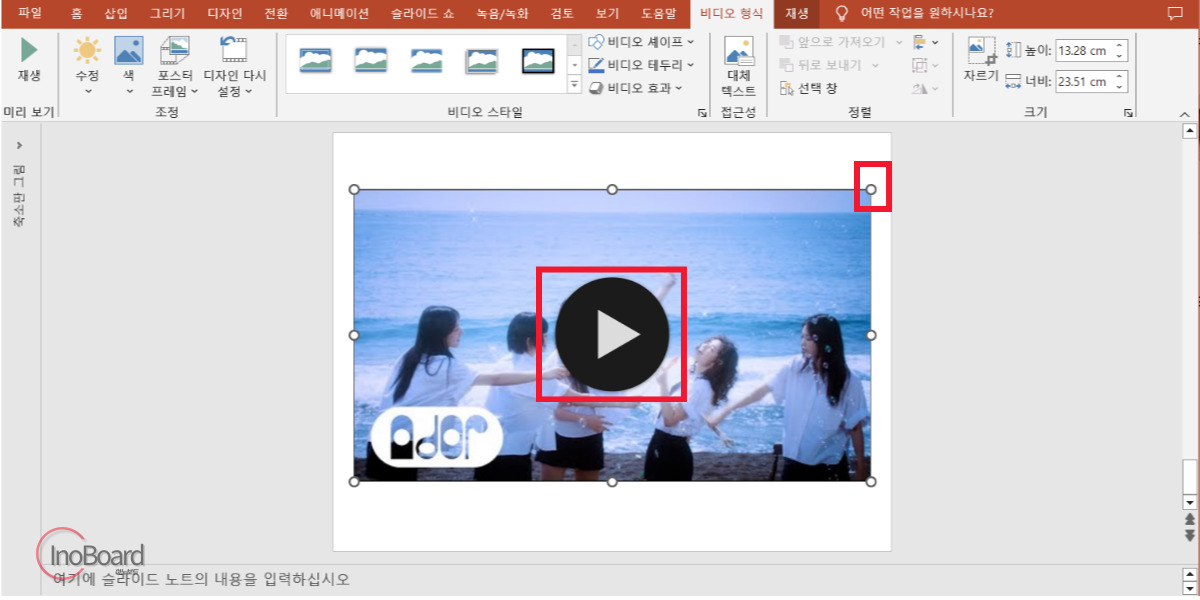Apply the second video style thumbnail
The image size is (1200, 600).
click(371, 61)
